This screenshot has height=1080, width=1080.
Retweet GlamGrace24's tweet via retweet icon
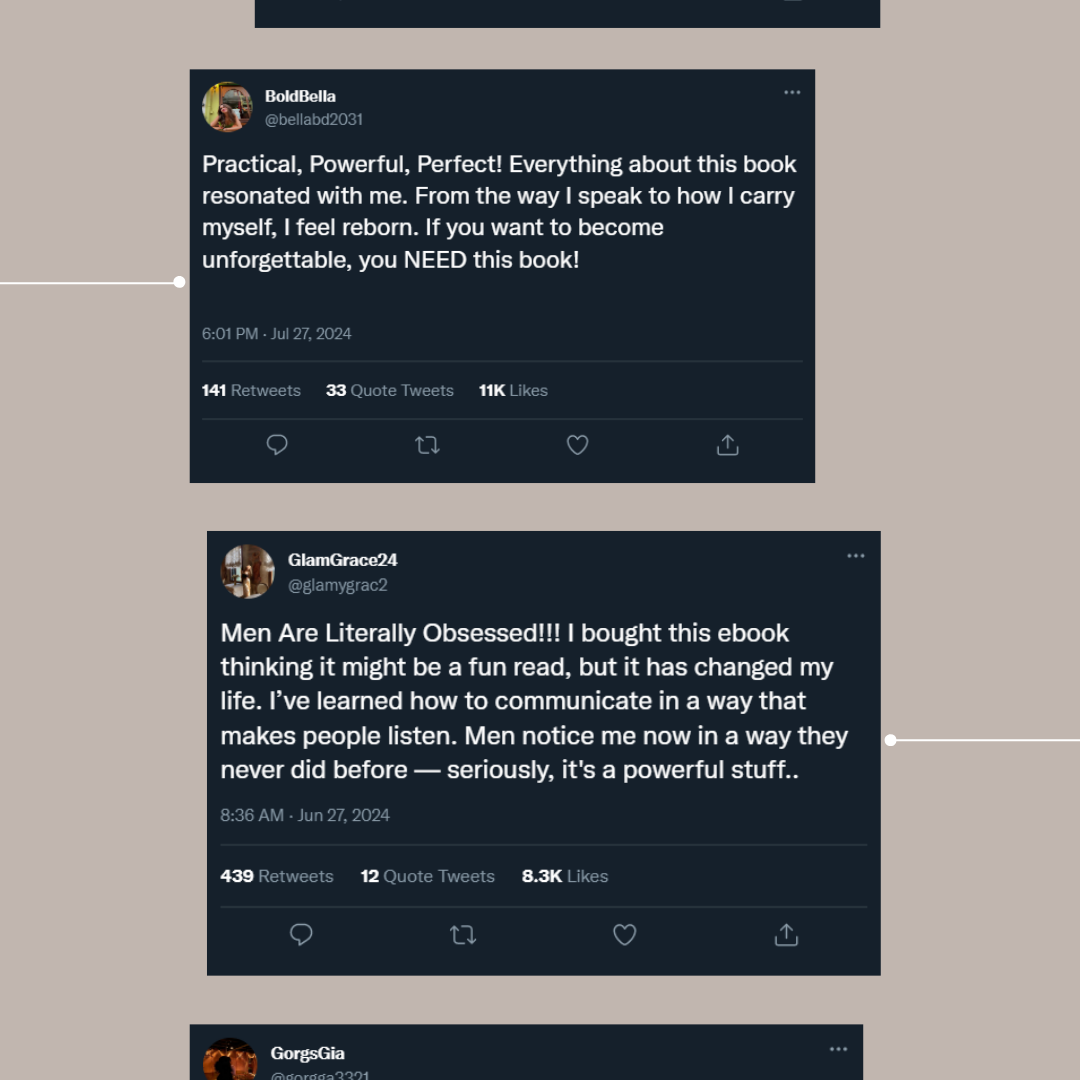[x=463, y=935]
